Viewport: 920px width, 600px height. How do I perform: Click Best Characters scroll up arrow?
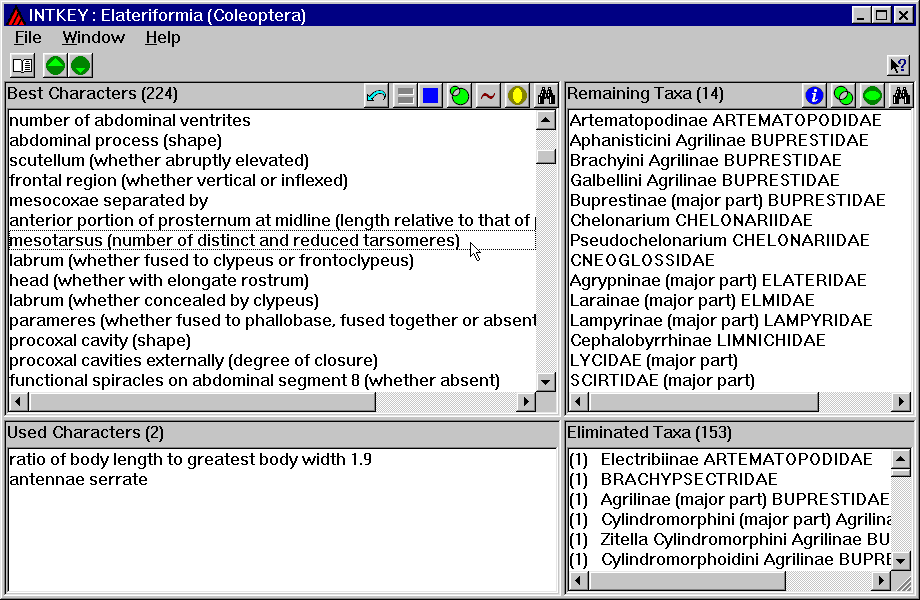click(x=546, y=120)
